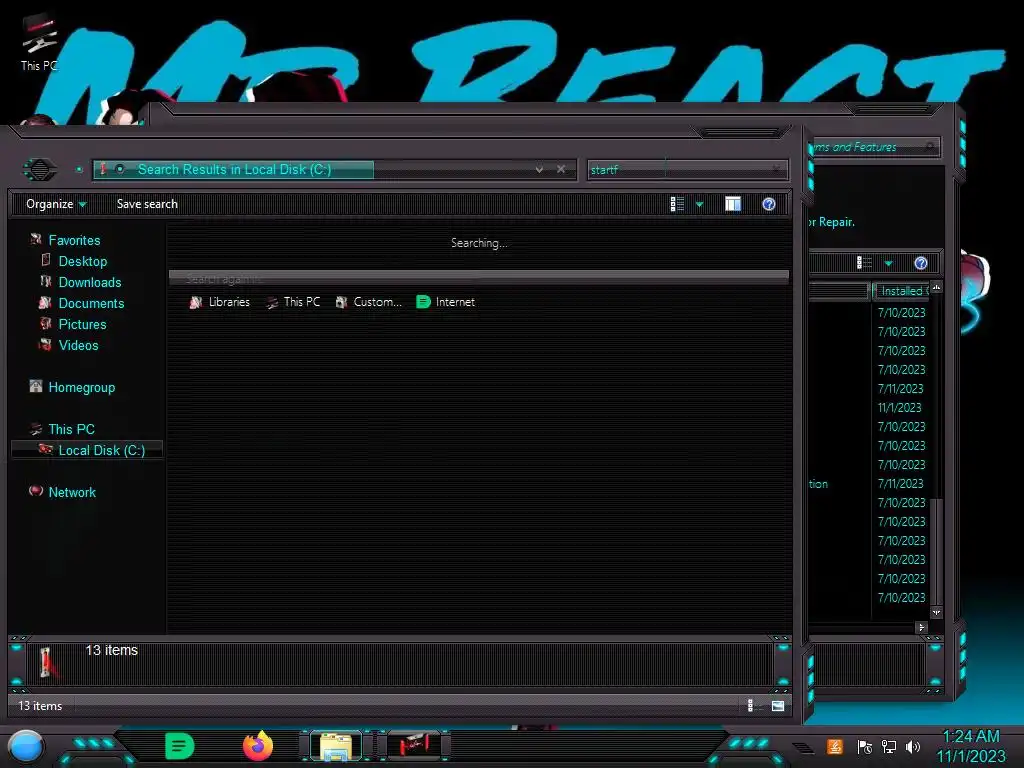Open File Explorer taskbar button

click(x=336, y=746)
